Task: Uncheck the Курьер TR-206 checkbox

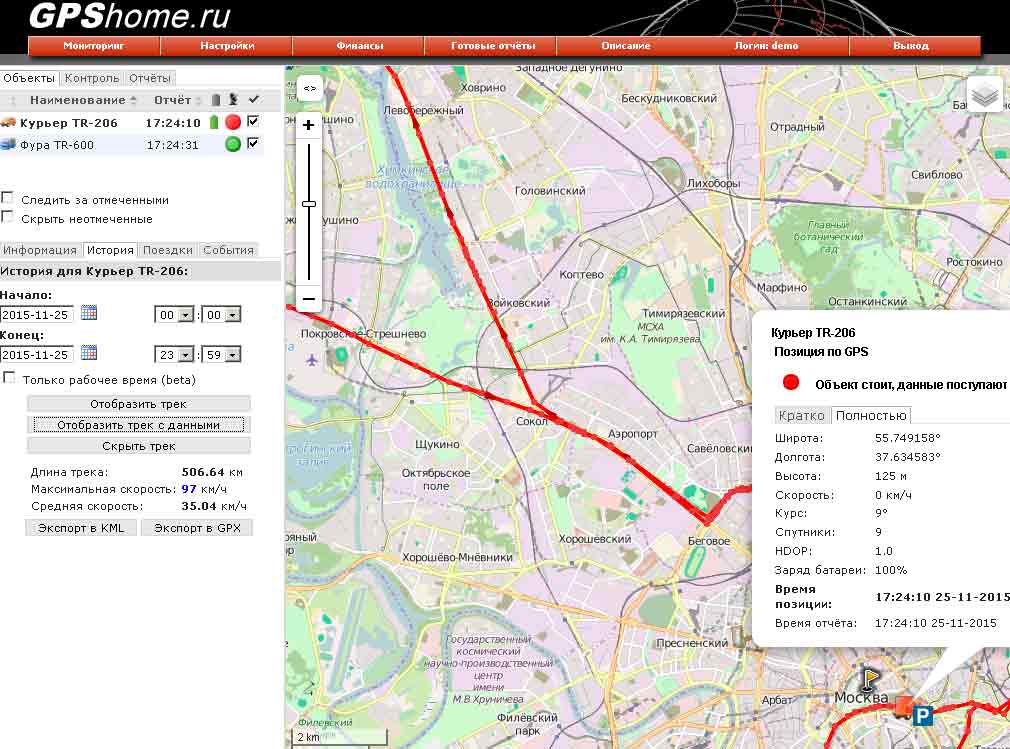Action: [253, 121]
